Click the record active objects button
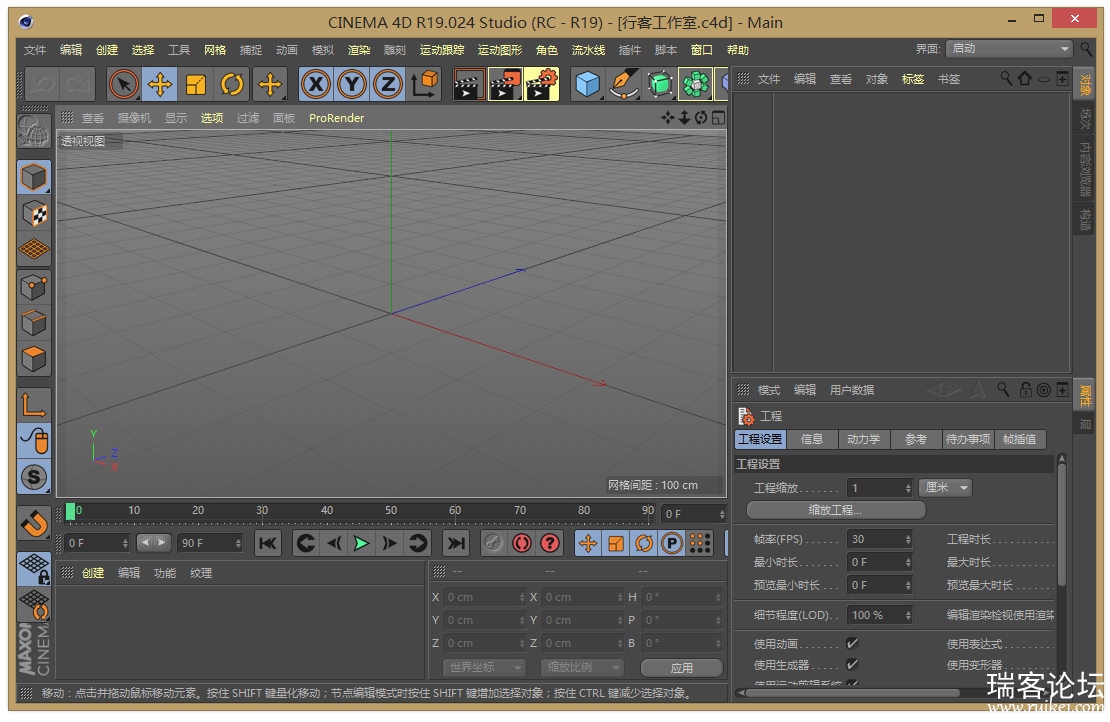 coord(522,543)
